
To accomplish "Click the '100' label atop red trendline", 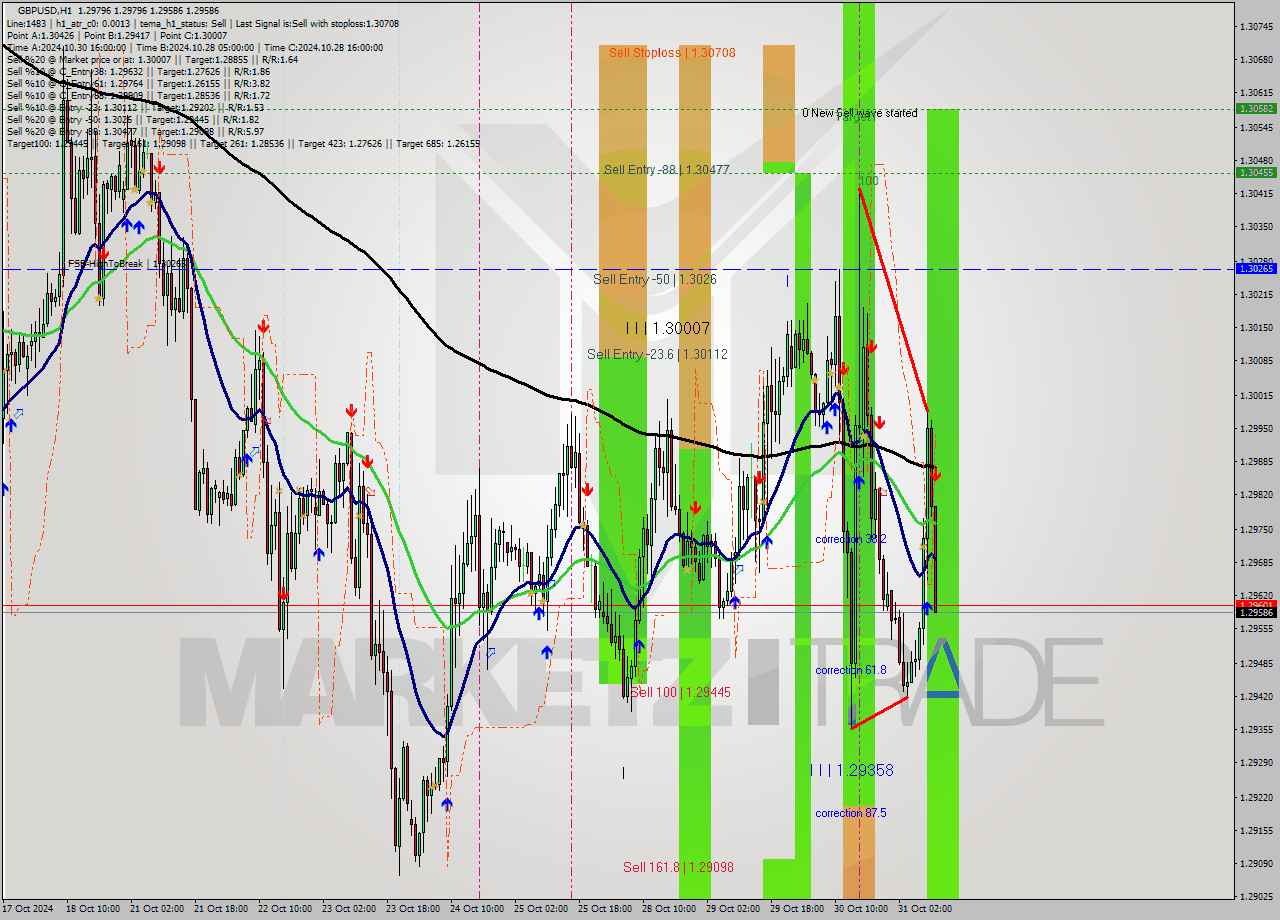I will 869,181.
